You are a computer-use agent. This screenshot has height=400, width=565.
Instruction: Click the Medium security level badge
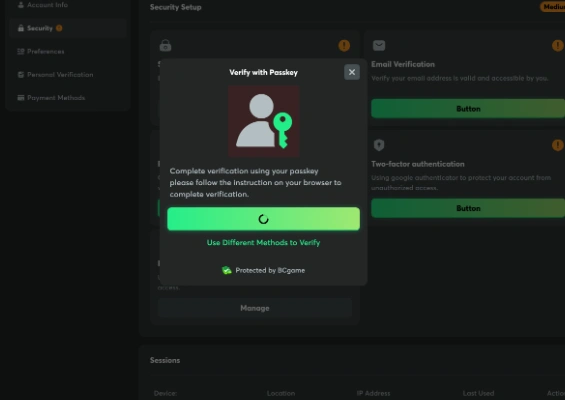(552, 6)
